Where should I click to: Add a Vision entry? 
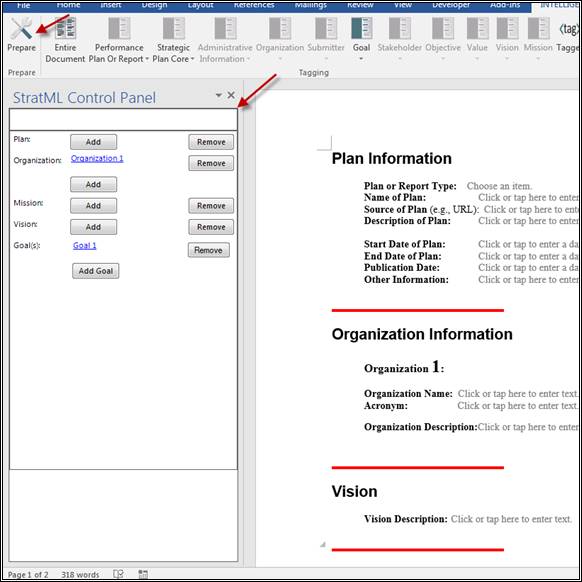(x=94, y=227)
